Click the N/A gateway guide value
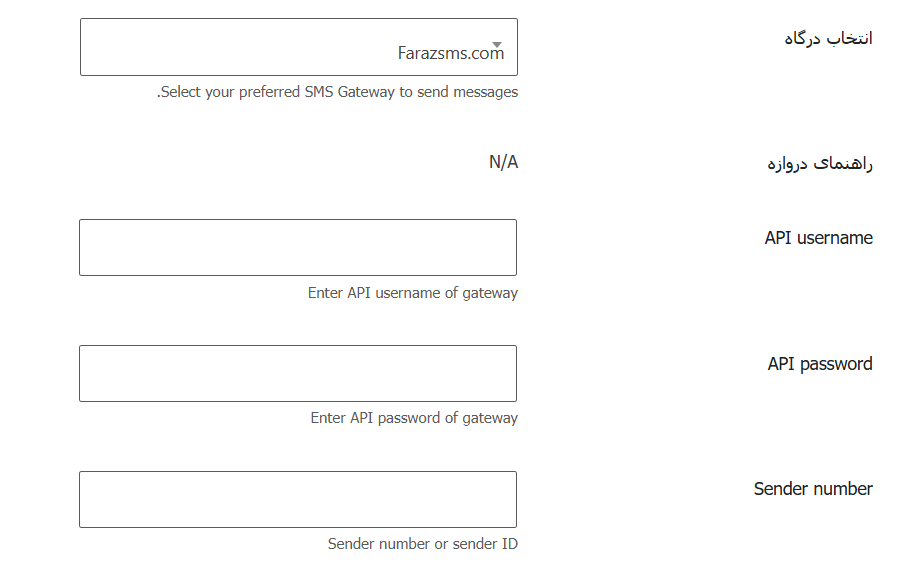 (x=503, y=162)
